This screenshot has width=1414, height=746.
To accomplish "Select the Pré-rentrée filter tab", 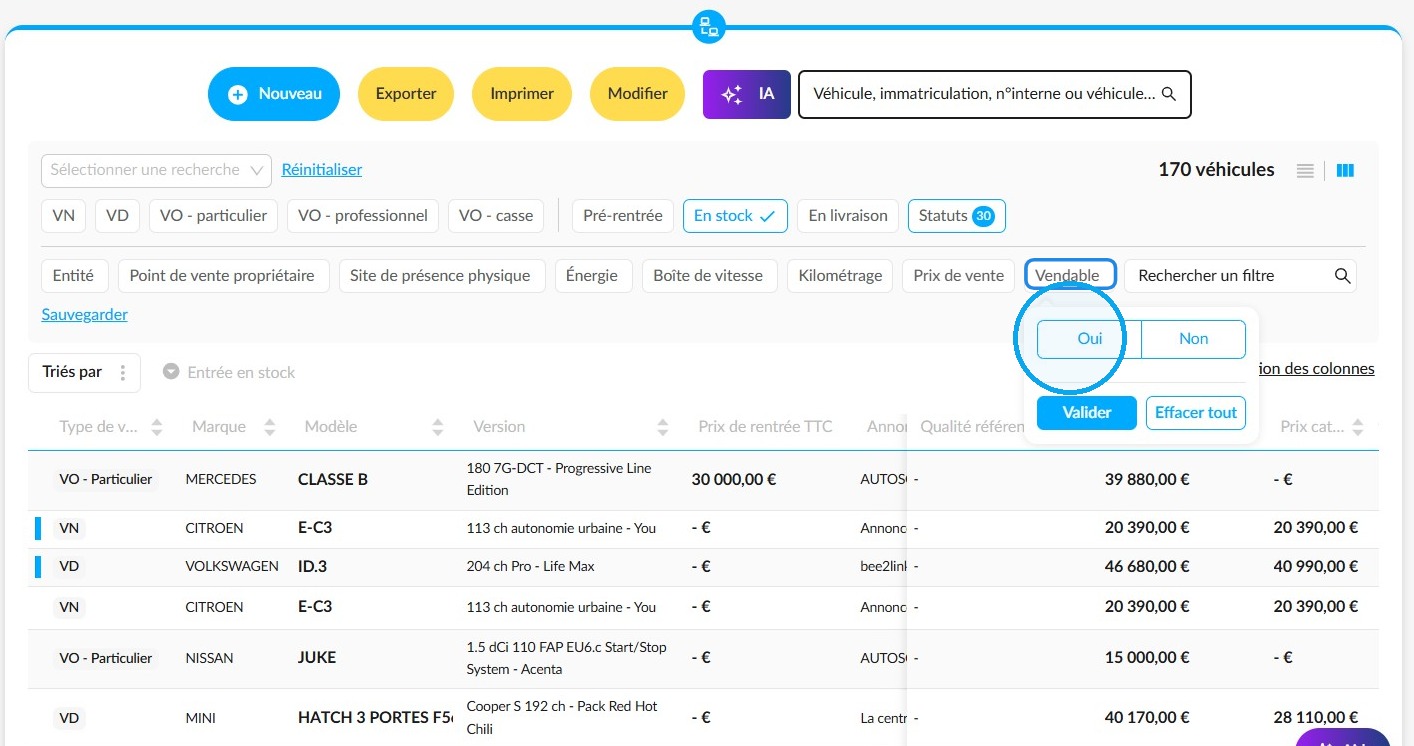I will click(x=623, y=216).
